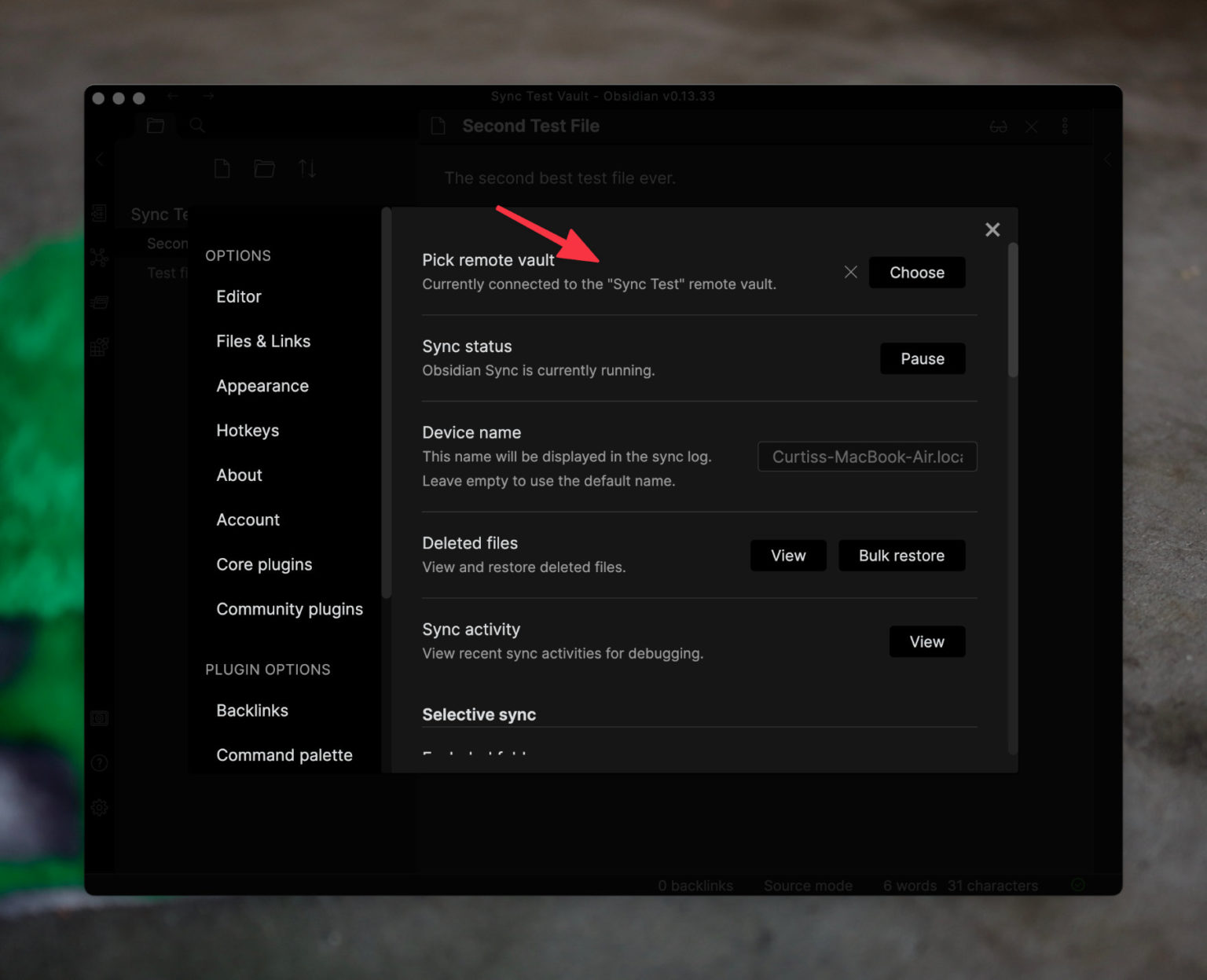
Task: Click the new note icon in file explorer
Action: tap(222, 168)
